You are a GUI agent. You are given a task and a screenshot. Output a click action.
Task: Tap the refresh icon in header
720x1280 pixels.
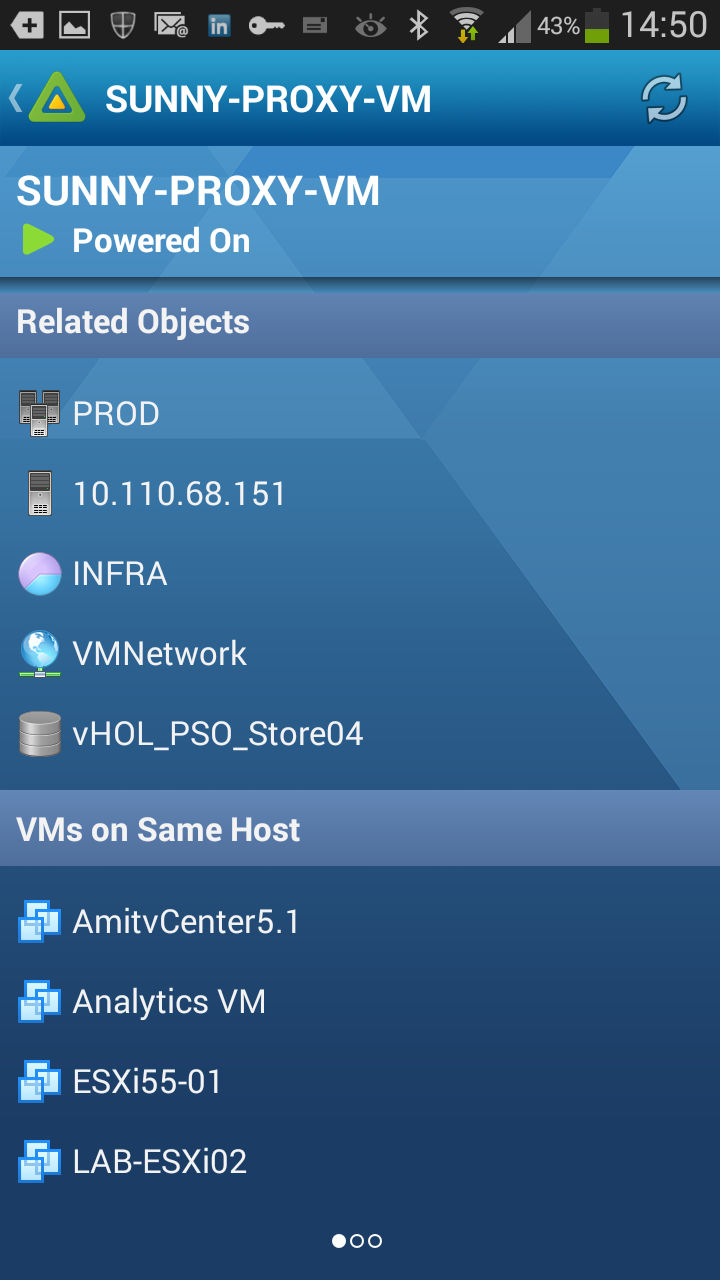664,99
